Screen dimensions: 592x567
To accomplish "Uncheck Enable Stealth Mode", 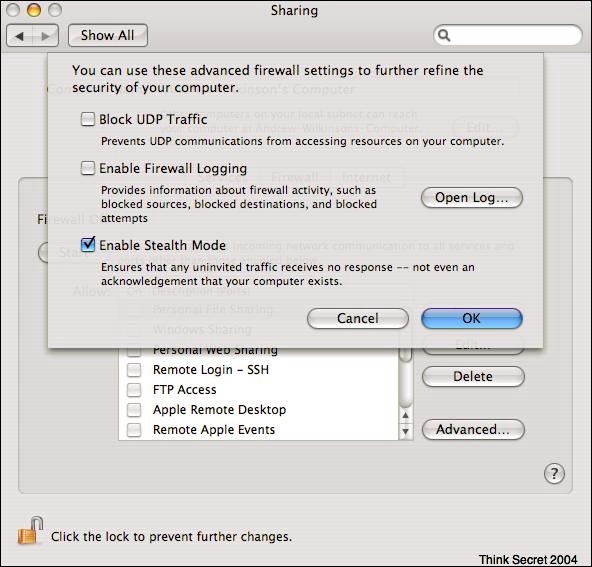I will 88,245.
